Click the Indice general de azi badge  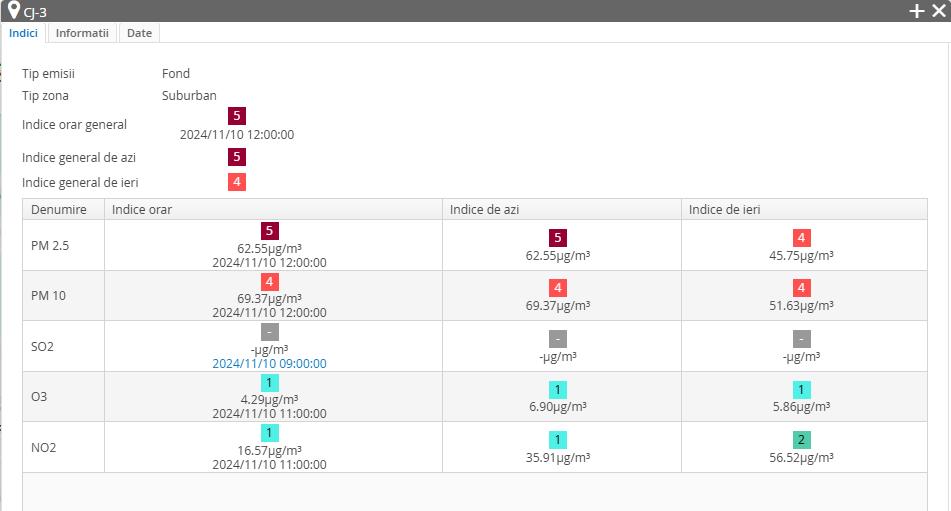236,157
